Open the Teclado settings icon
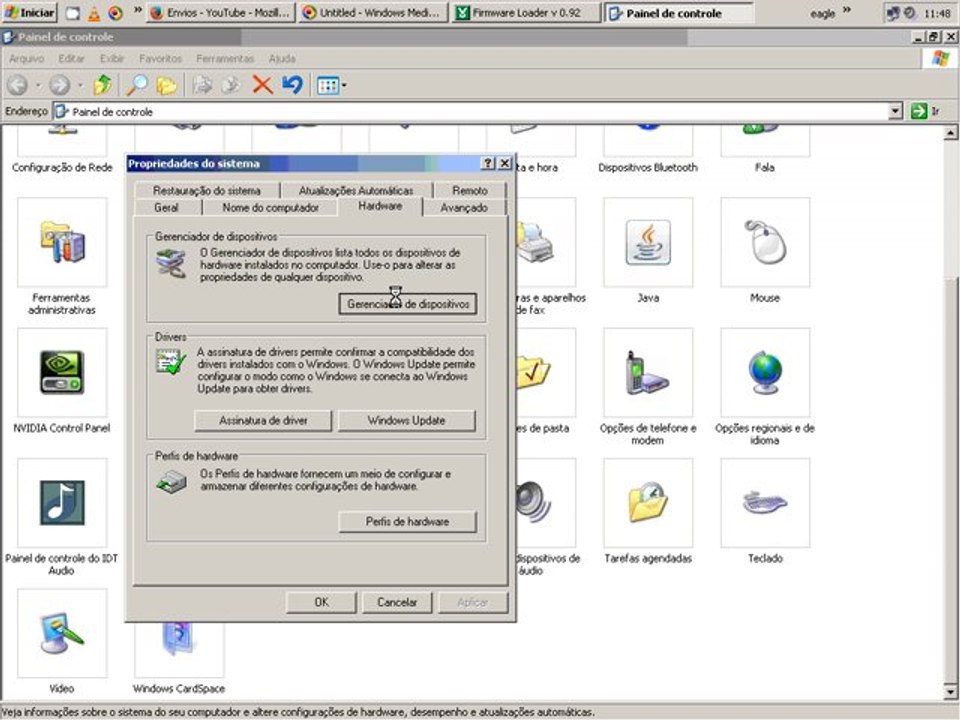The width and height of the screenshot is (960, 720). (765, 503)
